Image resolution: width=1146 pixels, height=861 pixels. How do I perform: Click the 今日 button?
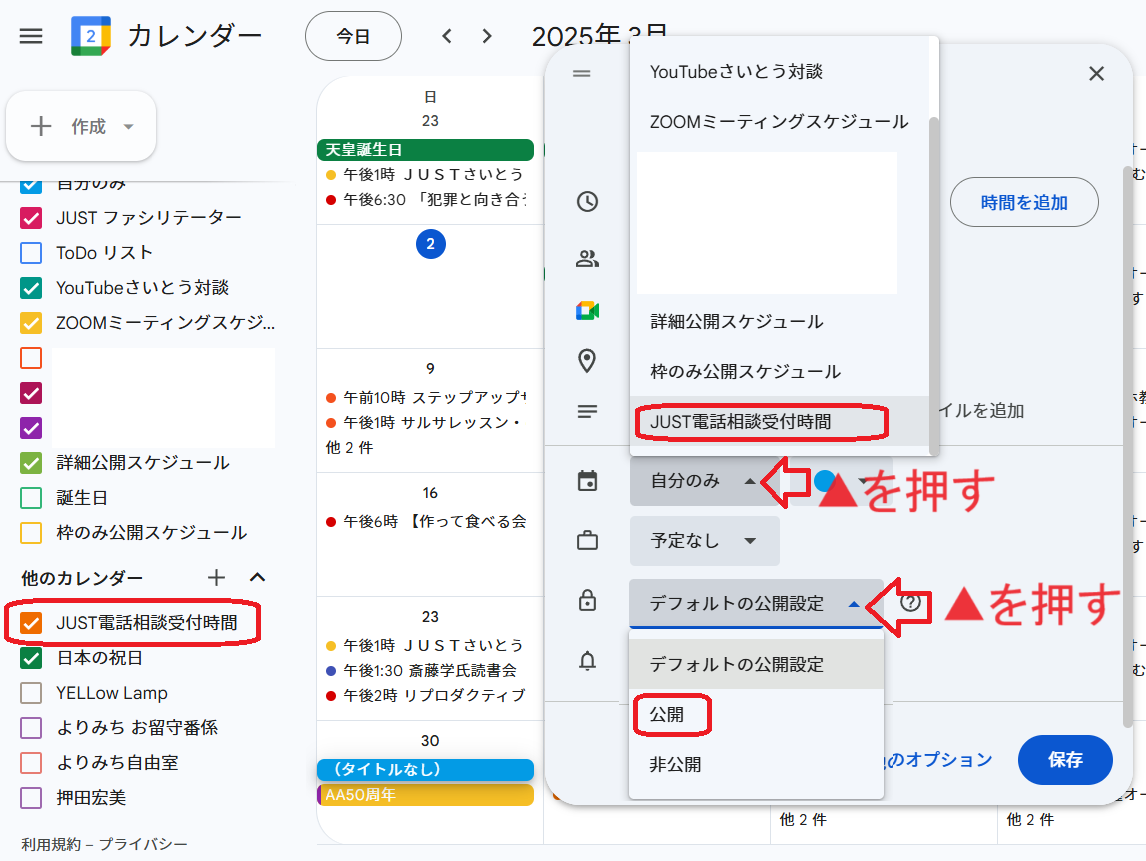353,37
